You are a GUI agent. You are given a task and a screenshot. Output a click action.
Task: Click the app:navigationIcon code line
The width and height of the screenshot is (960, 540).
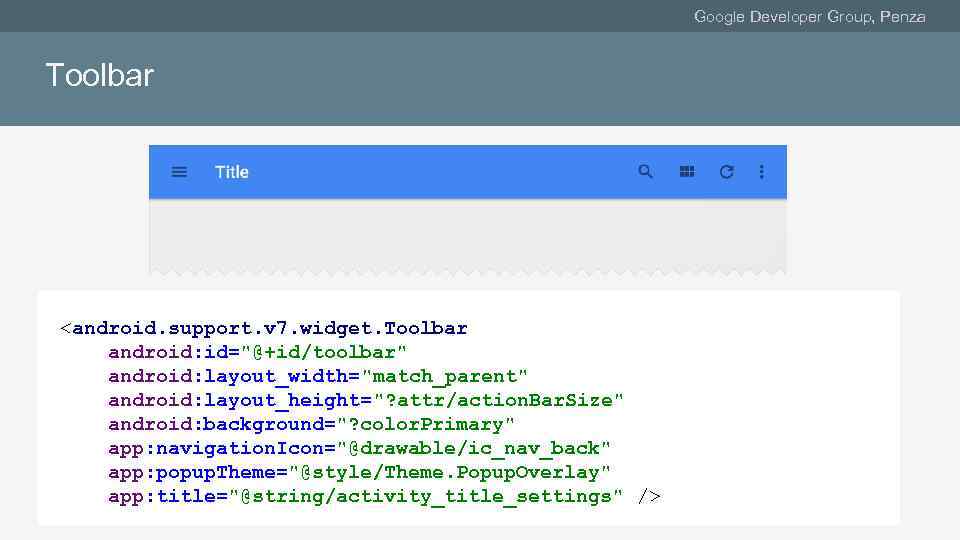tap(360, 448)
